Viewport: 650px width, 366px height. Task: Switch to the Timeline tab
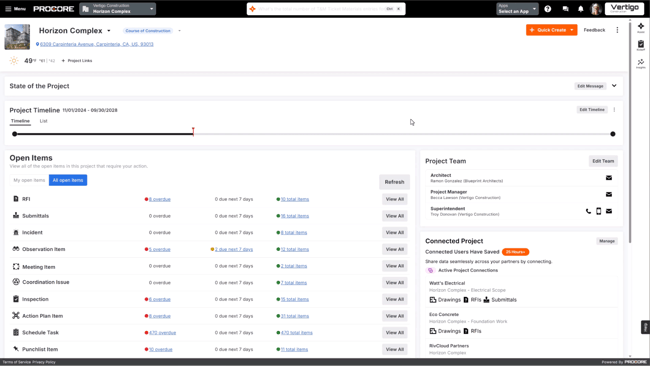[x=20, y=121]
